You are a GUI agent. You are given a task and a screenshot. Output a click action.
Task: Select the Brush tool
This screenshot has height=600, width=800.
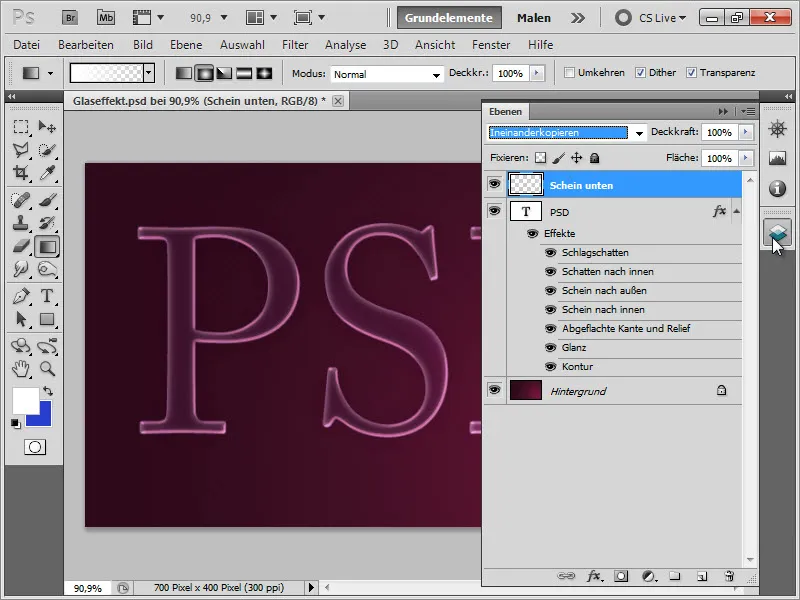coord(47,200)
